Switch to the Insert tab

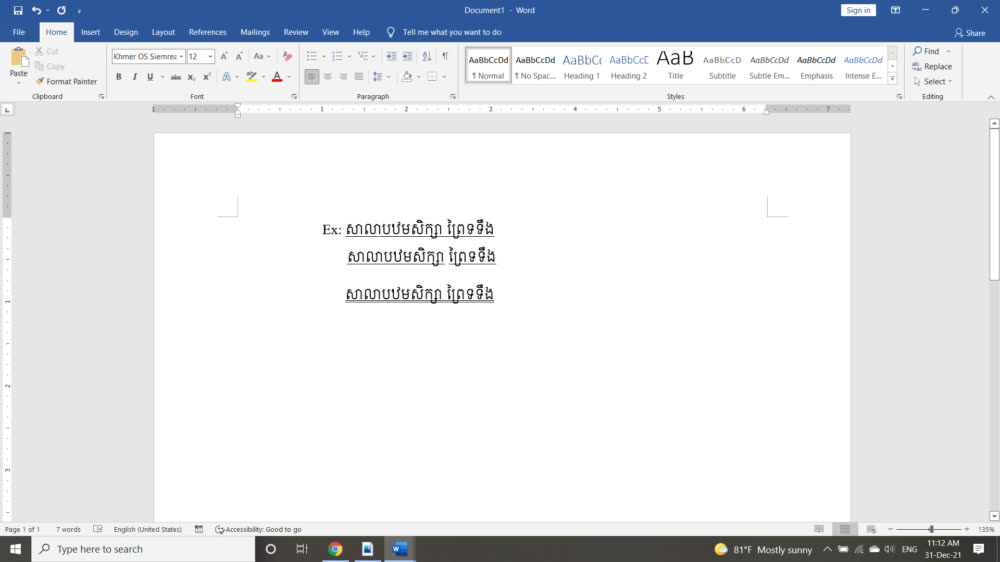point(90,32)
